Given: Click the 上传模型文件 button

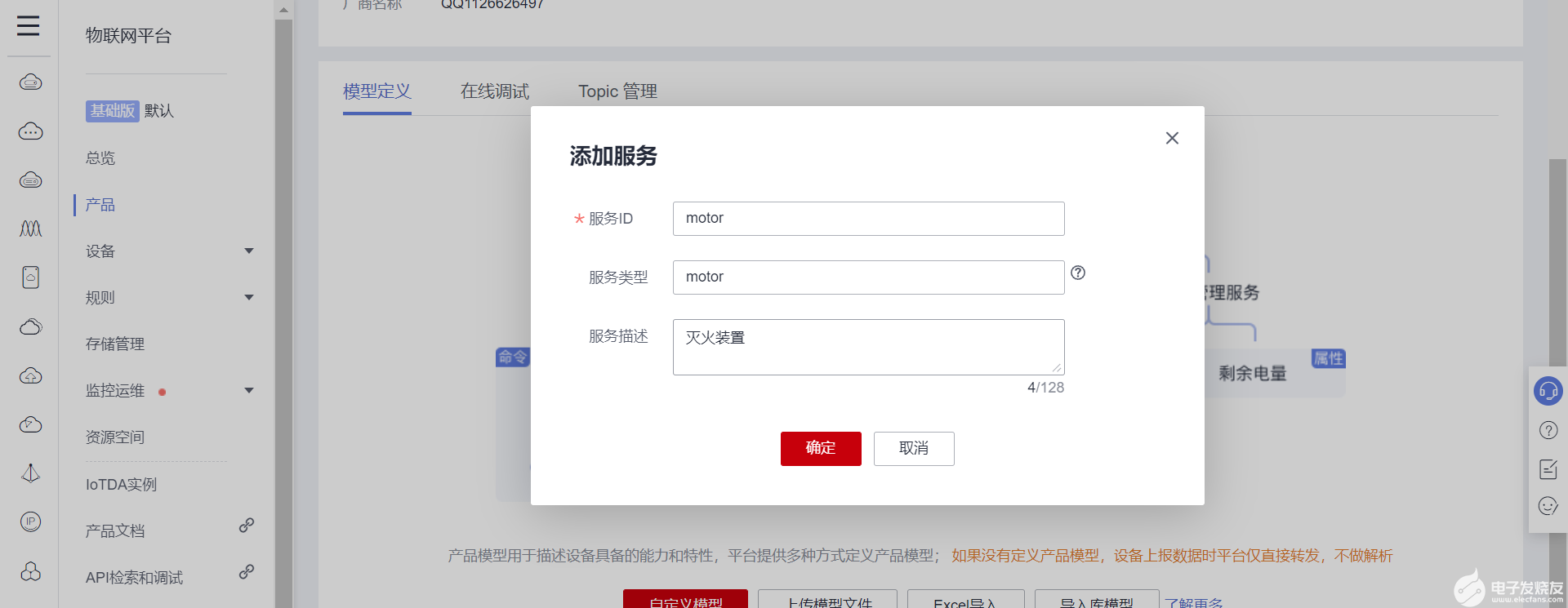Looking at the screenshot, I should click(x=827, y=600).
